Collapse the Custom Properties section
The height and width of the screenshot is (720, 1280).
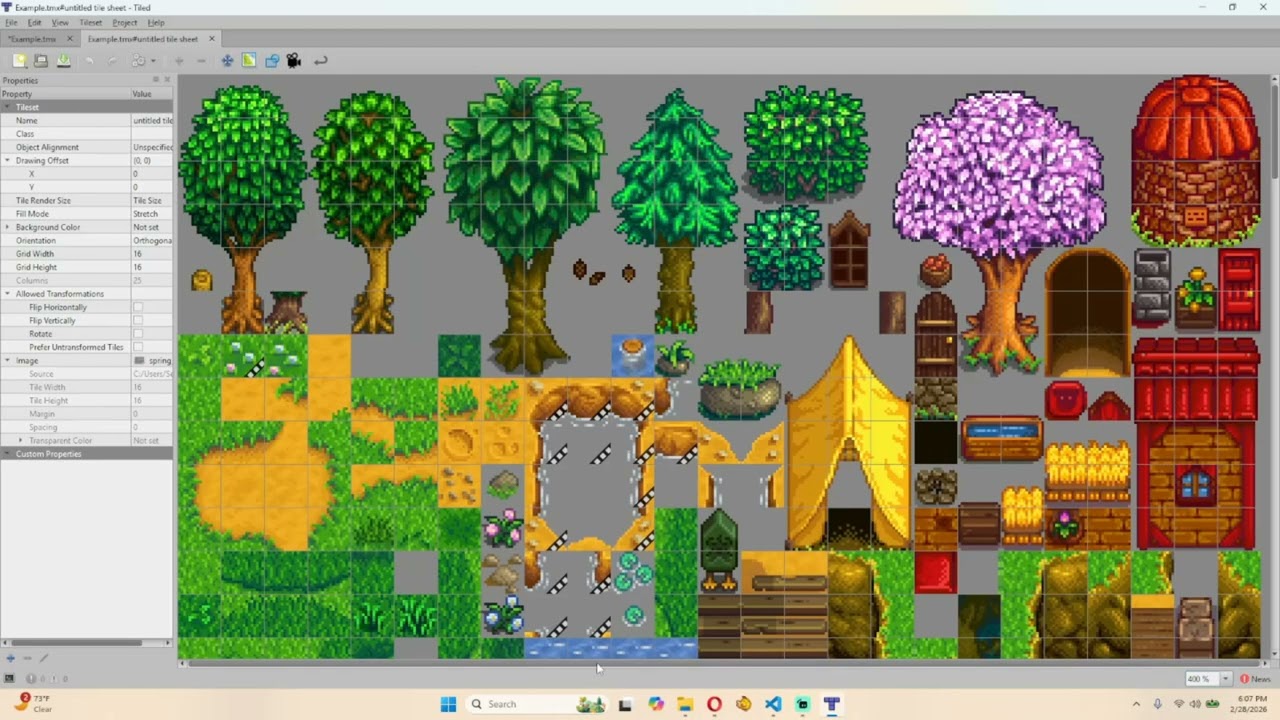7,454
